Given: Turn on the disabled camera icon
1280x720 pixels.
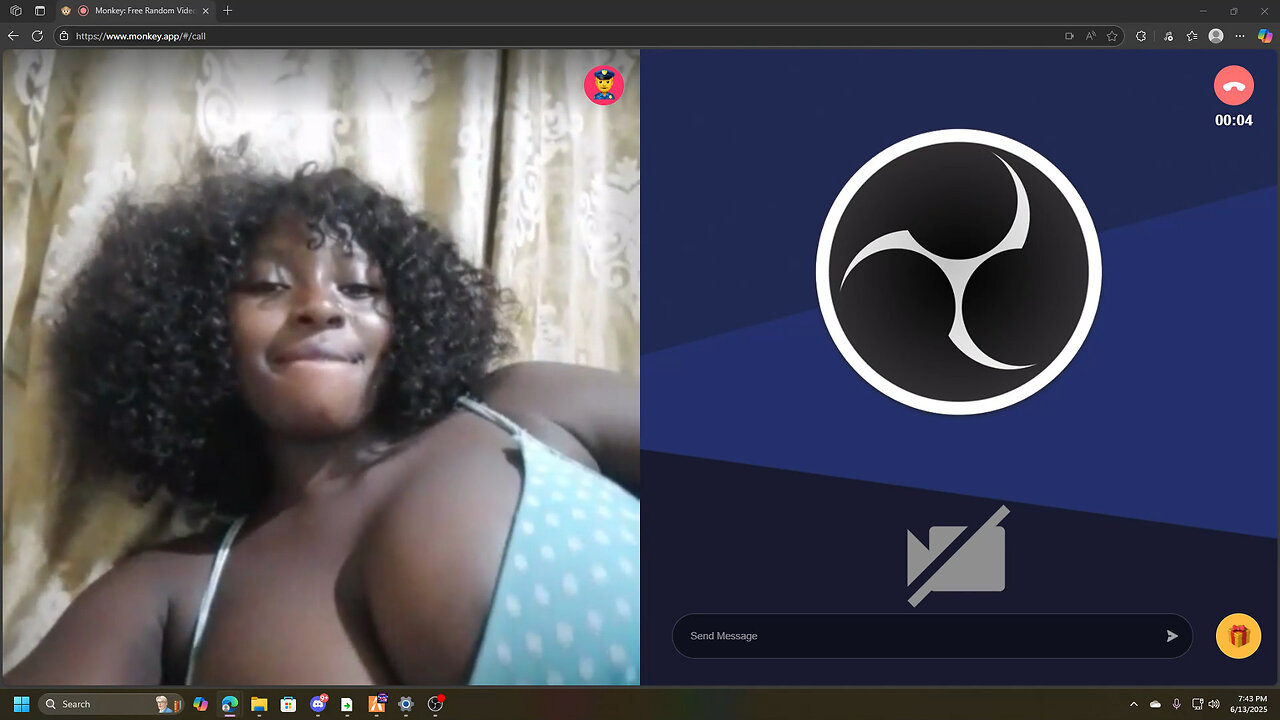Looking at the screenshot, I should [957, 556].
